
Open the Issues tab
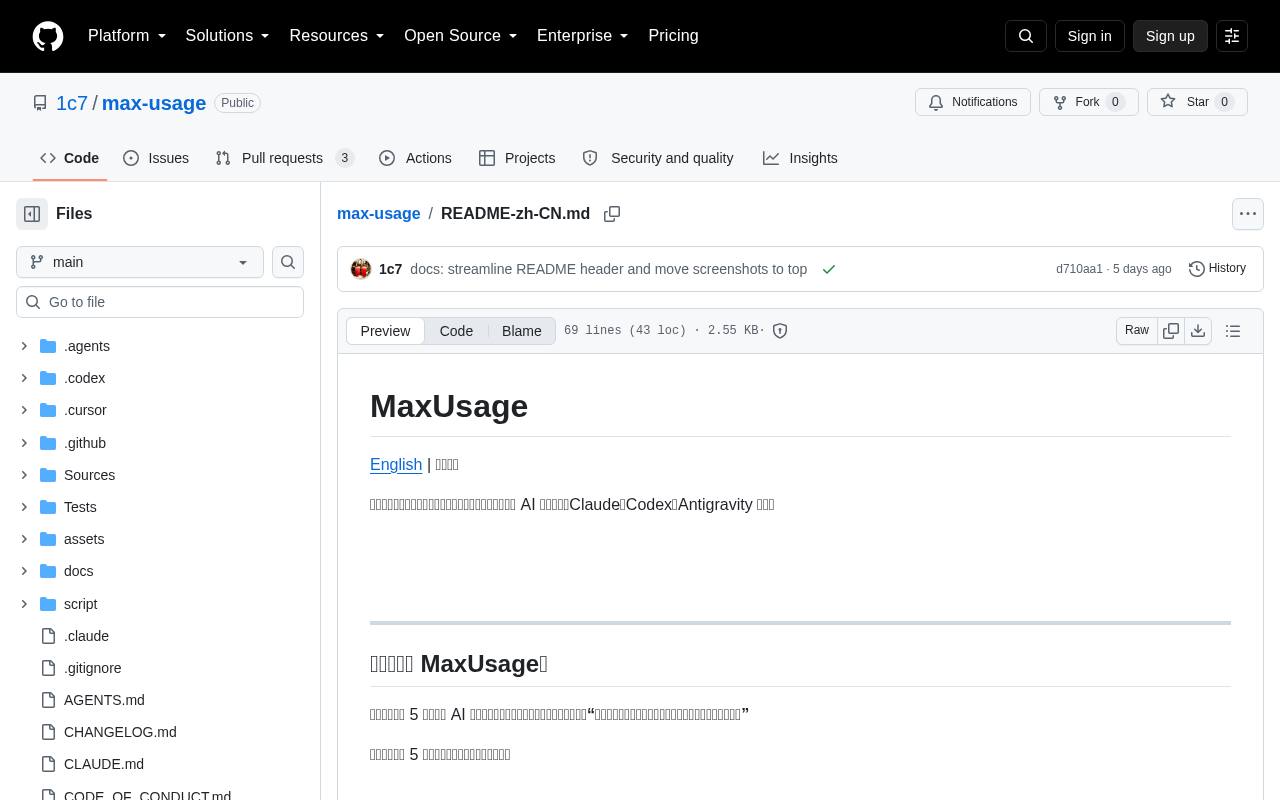point(156,158)
